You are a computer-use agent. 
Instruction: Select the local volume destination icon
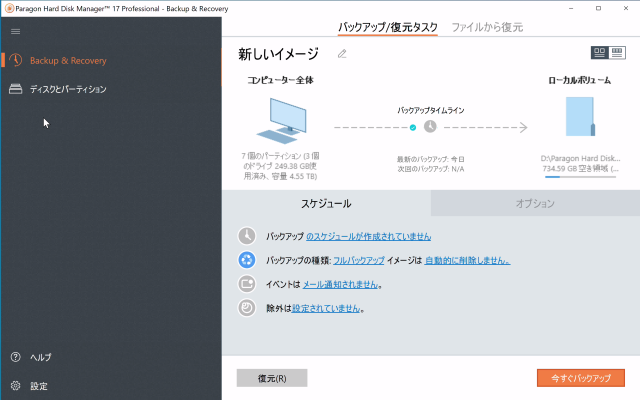[580, 116]
